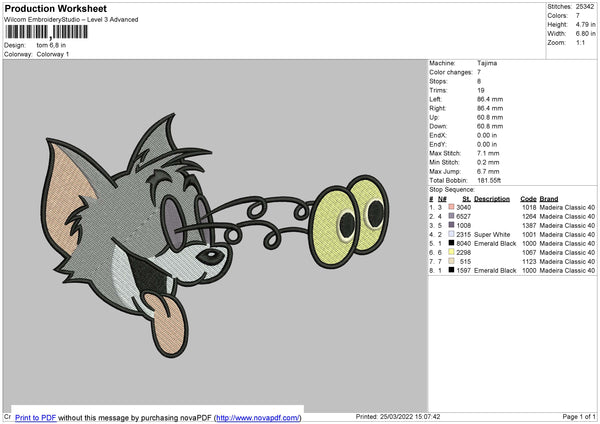Screen dimensions: 600x424
Task: Click the Width value 6.80 in
Action: pyautogui.click(x=585, y=34)
